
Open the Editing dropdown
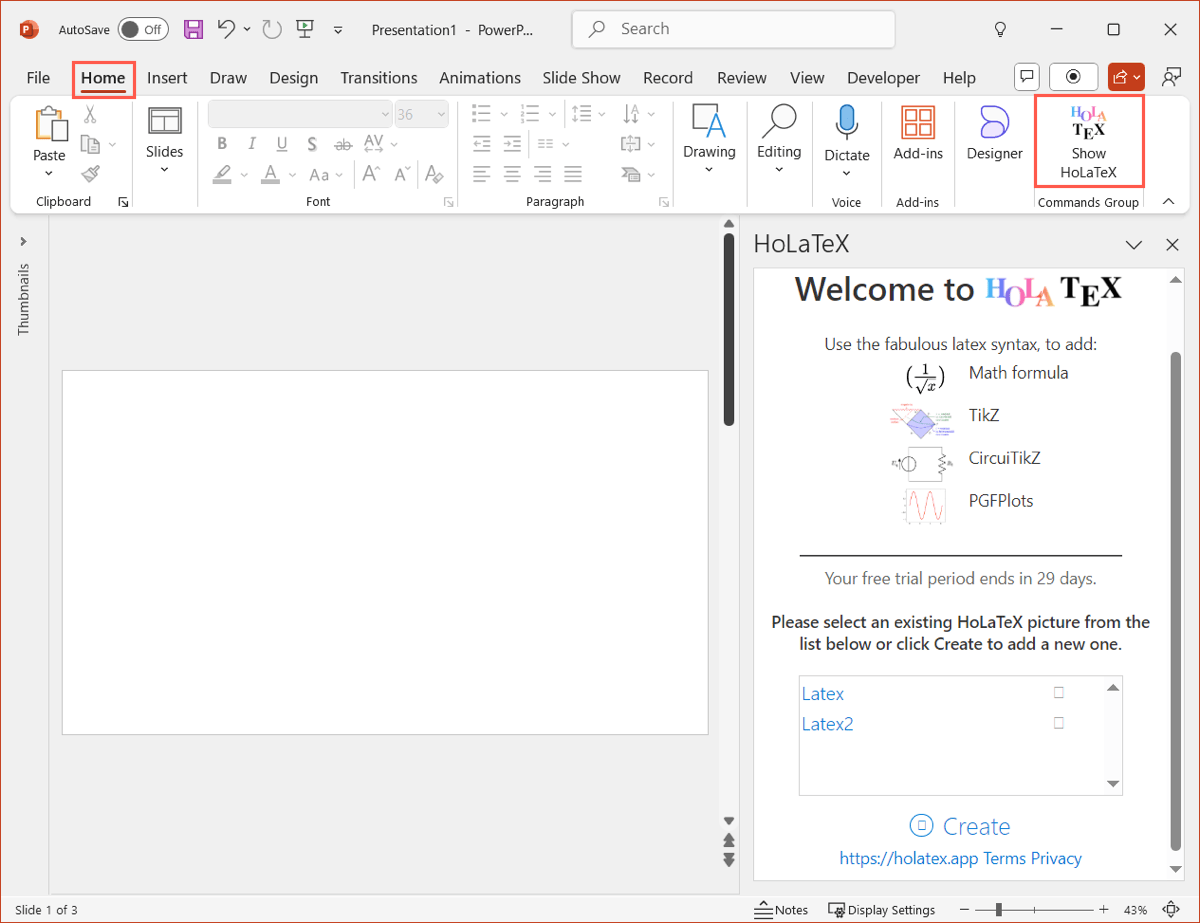coord(779,169)
